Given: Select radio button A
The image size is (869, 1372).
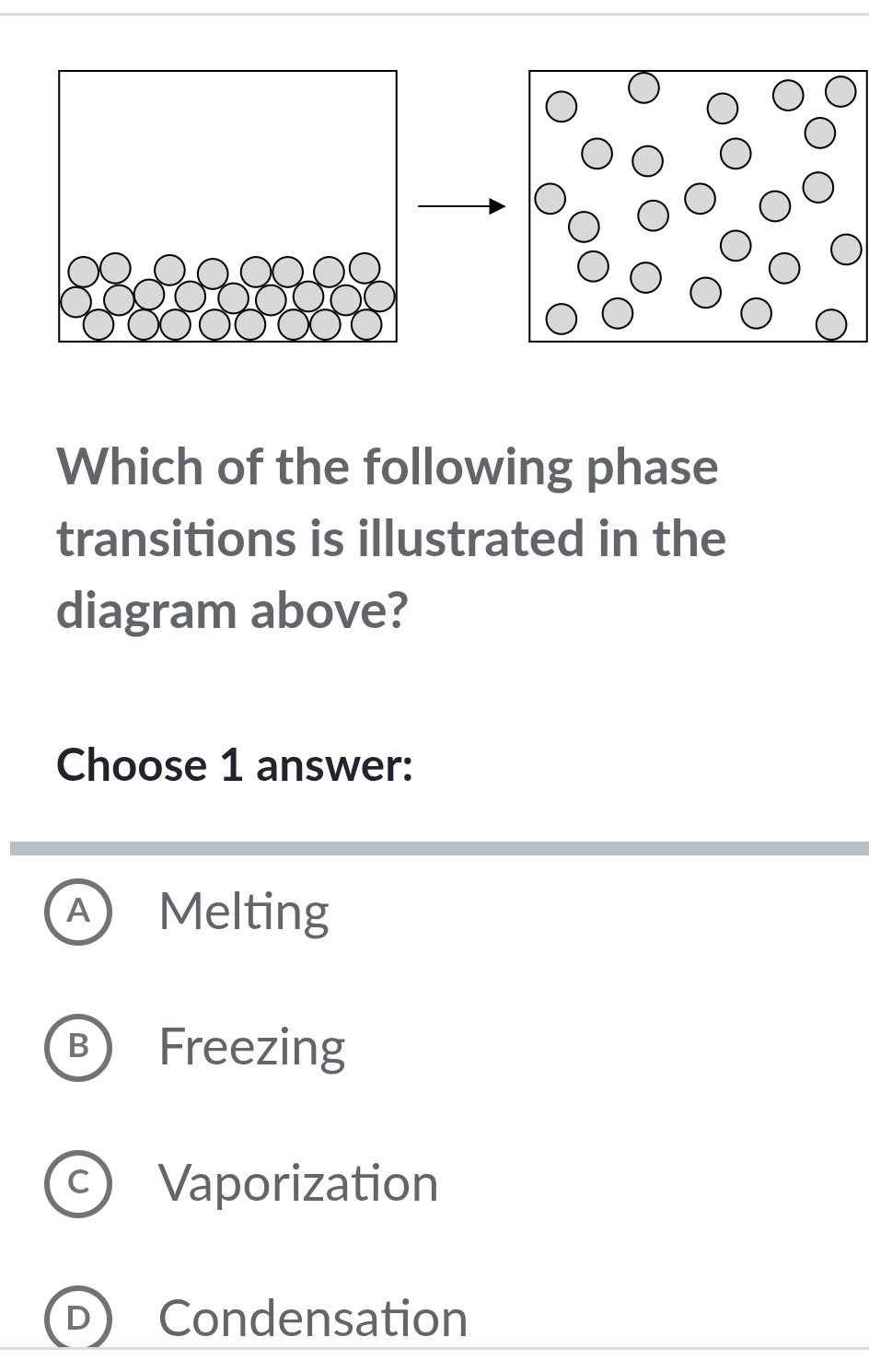Looking at the screenshot, I should click(78, 912).
